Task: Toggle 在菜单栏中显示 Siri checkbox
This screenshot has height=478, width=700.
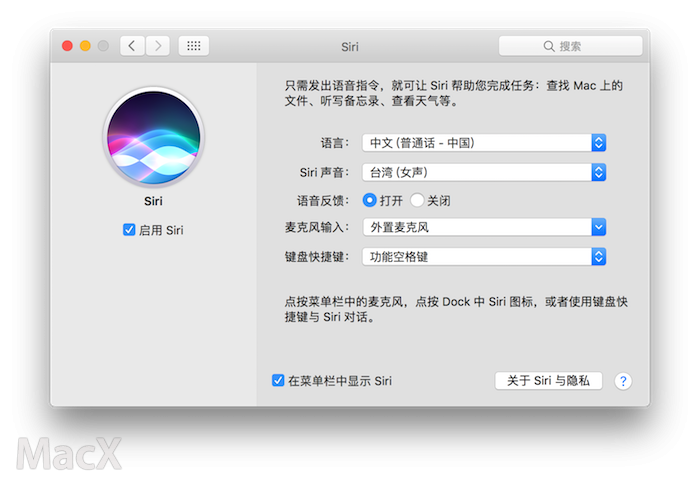Action: [x=278, y=380]
